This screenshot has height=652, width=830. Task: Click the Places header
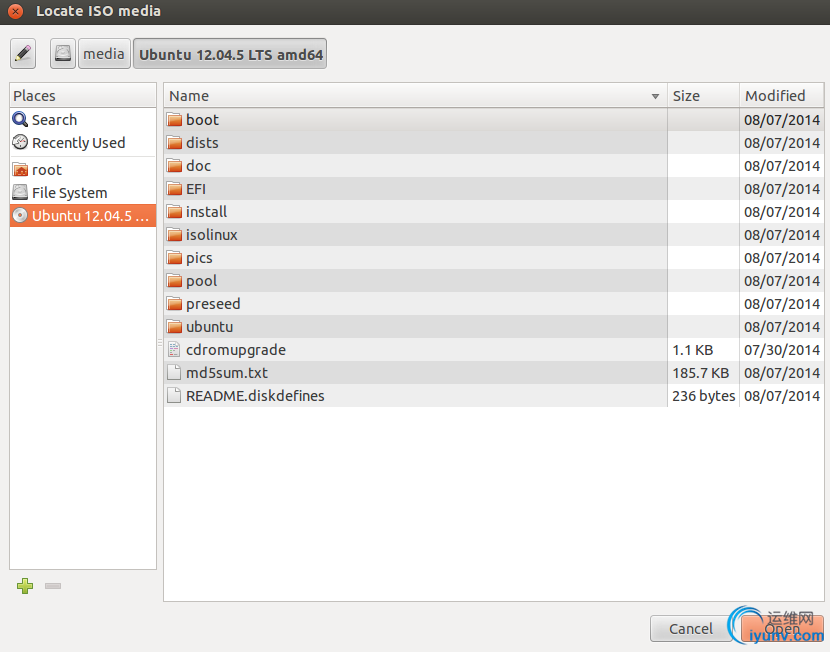(83, 96)
